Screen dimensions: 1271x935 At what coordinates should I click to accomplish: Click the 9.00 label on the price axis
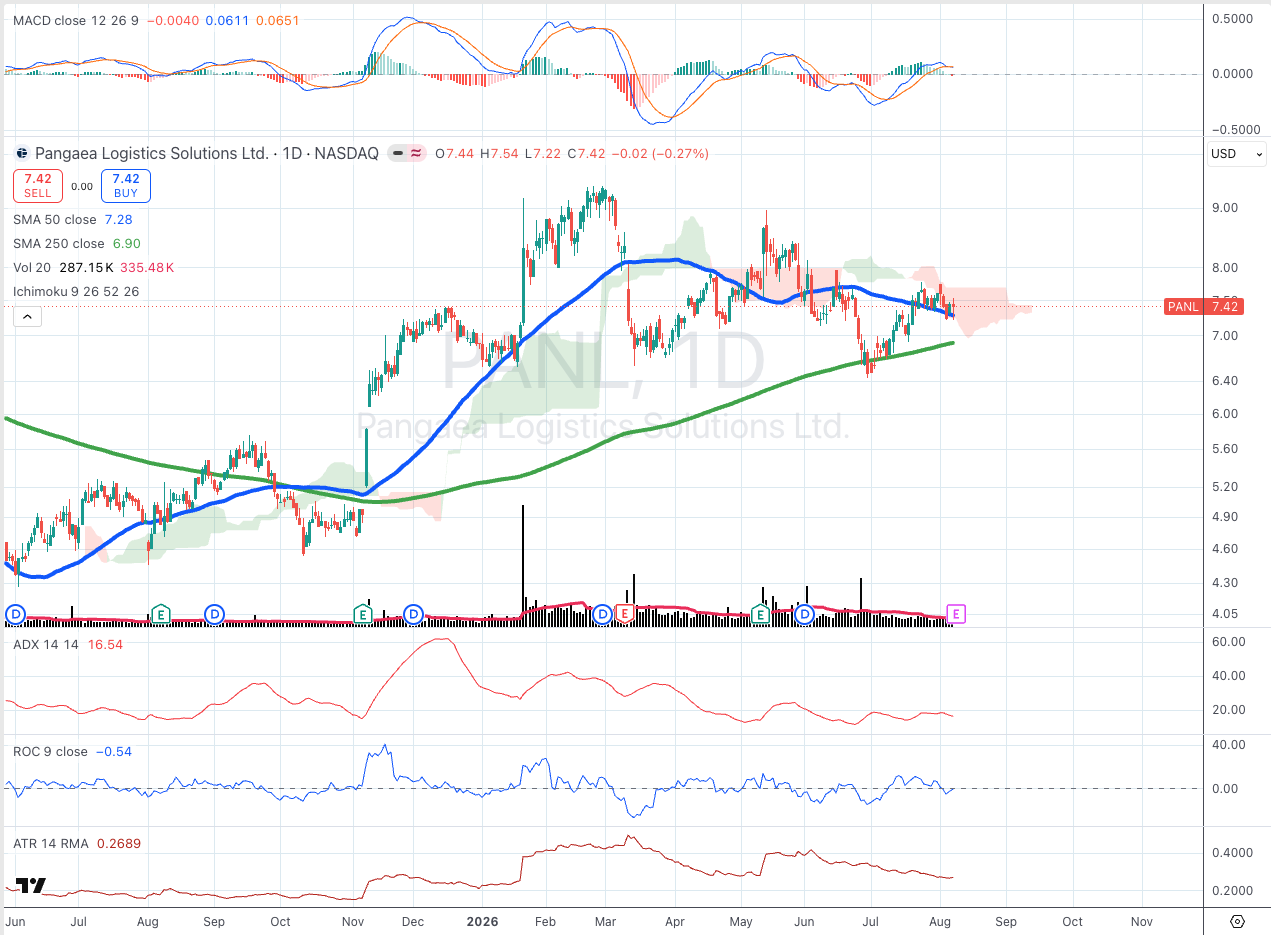click(x=1225, y=208)
